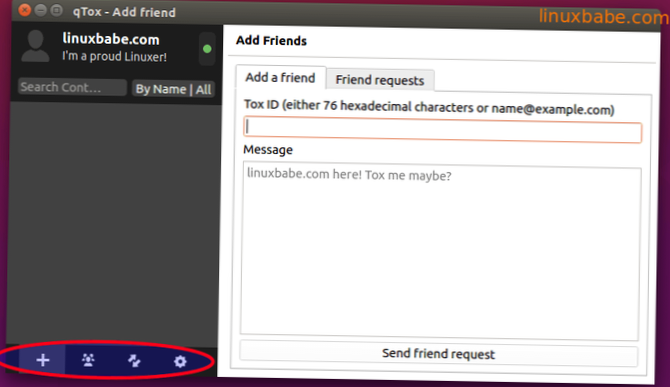This screenshot has height=387, width=670.
Task: Send the friend request
Action: (438, 354)
